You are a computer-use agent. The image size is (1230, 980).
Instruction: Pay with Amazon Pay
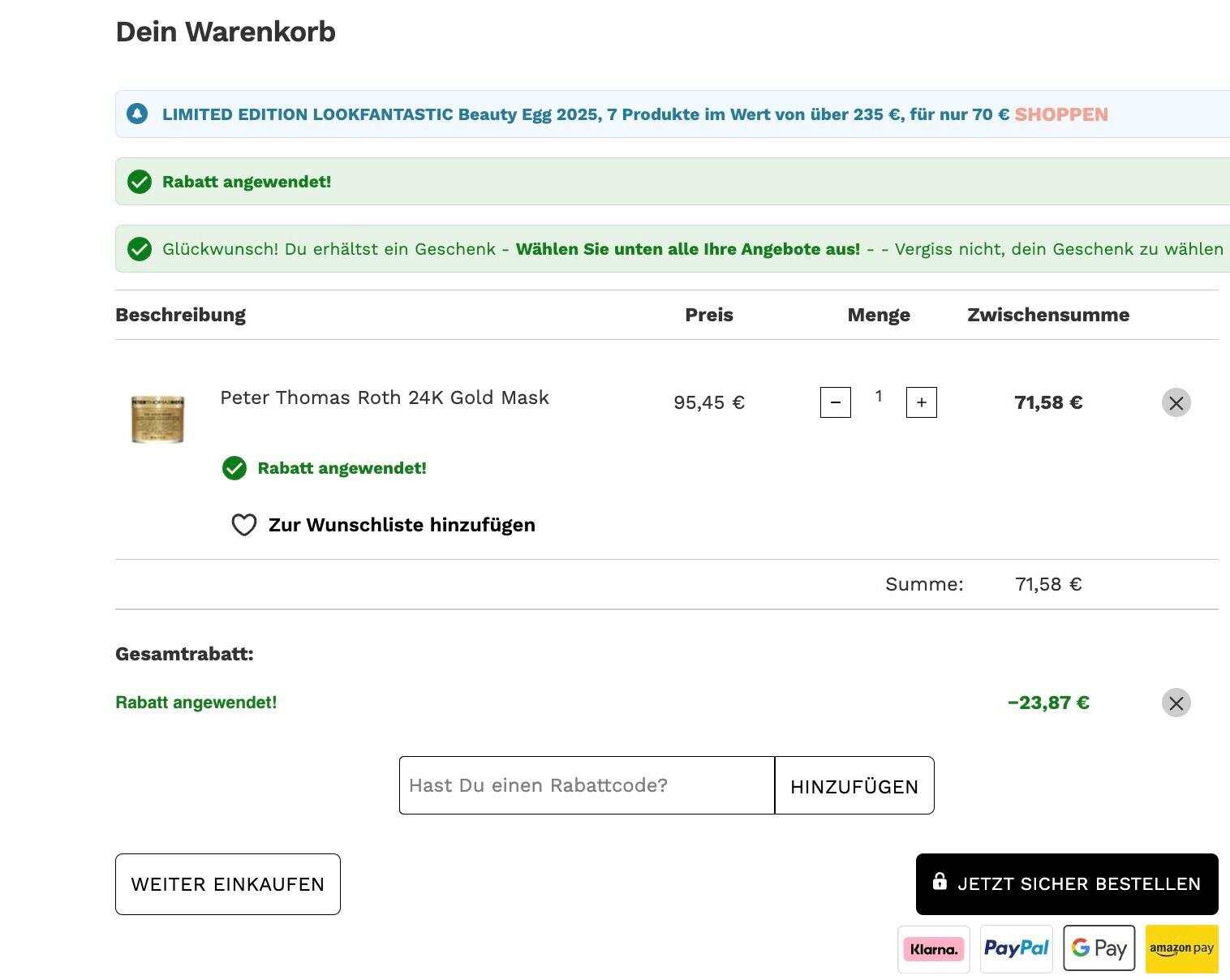pos(1182,949)
